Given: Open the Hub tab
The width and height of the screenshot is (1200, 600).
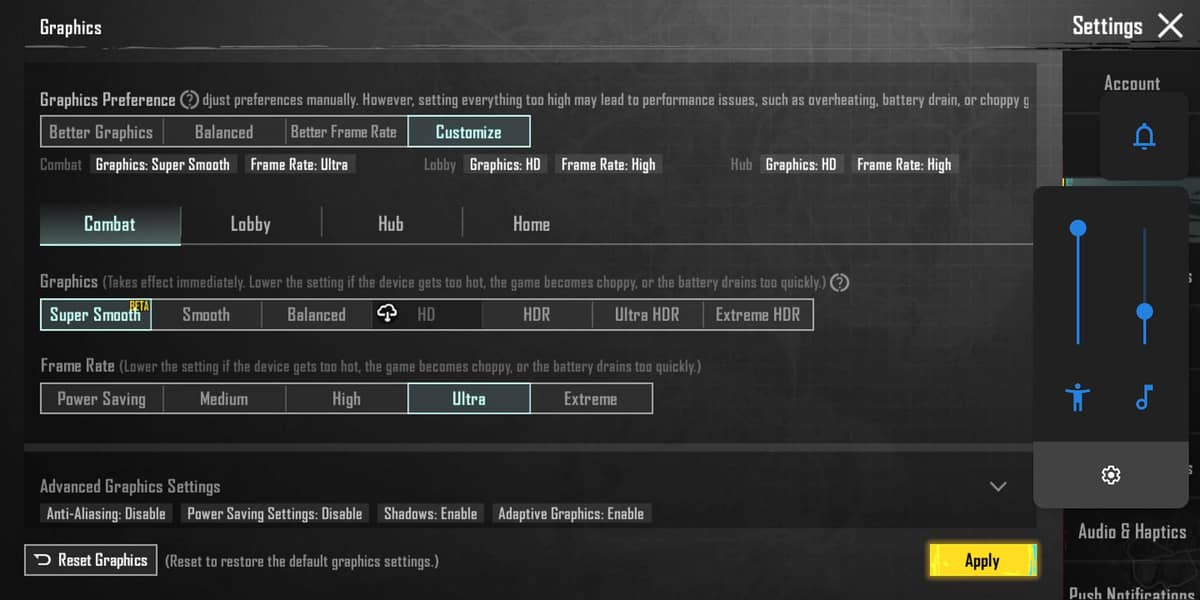Looking at the screenshot, I should [391, 225].
